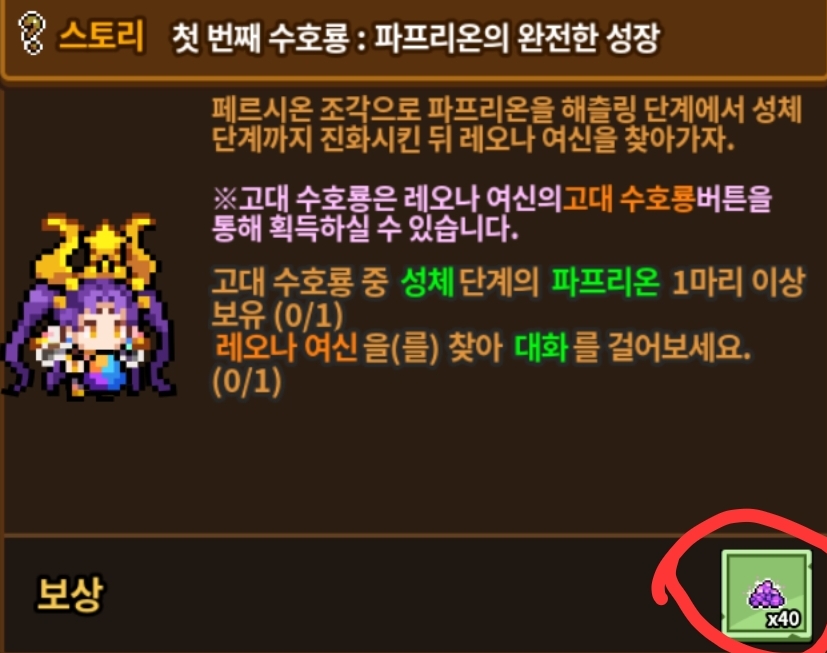This screenshot has height=653, width=827.
Task: Click the orange 레오나 여신 NPC name
Action: [x=286, y=348]
